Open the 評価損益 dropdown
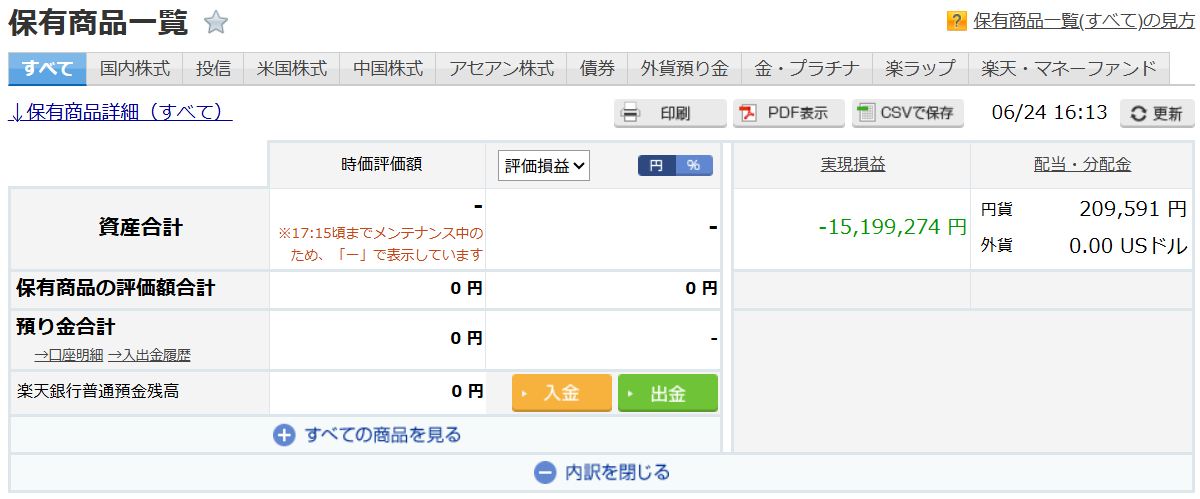The height and width of the screenshot is (499, 1200). tap(544, 166)
